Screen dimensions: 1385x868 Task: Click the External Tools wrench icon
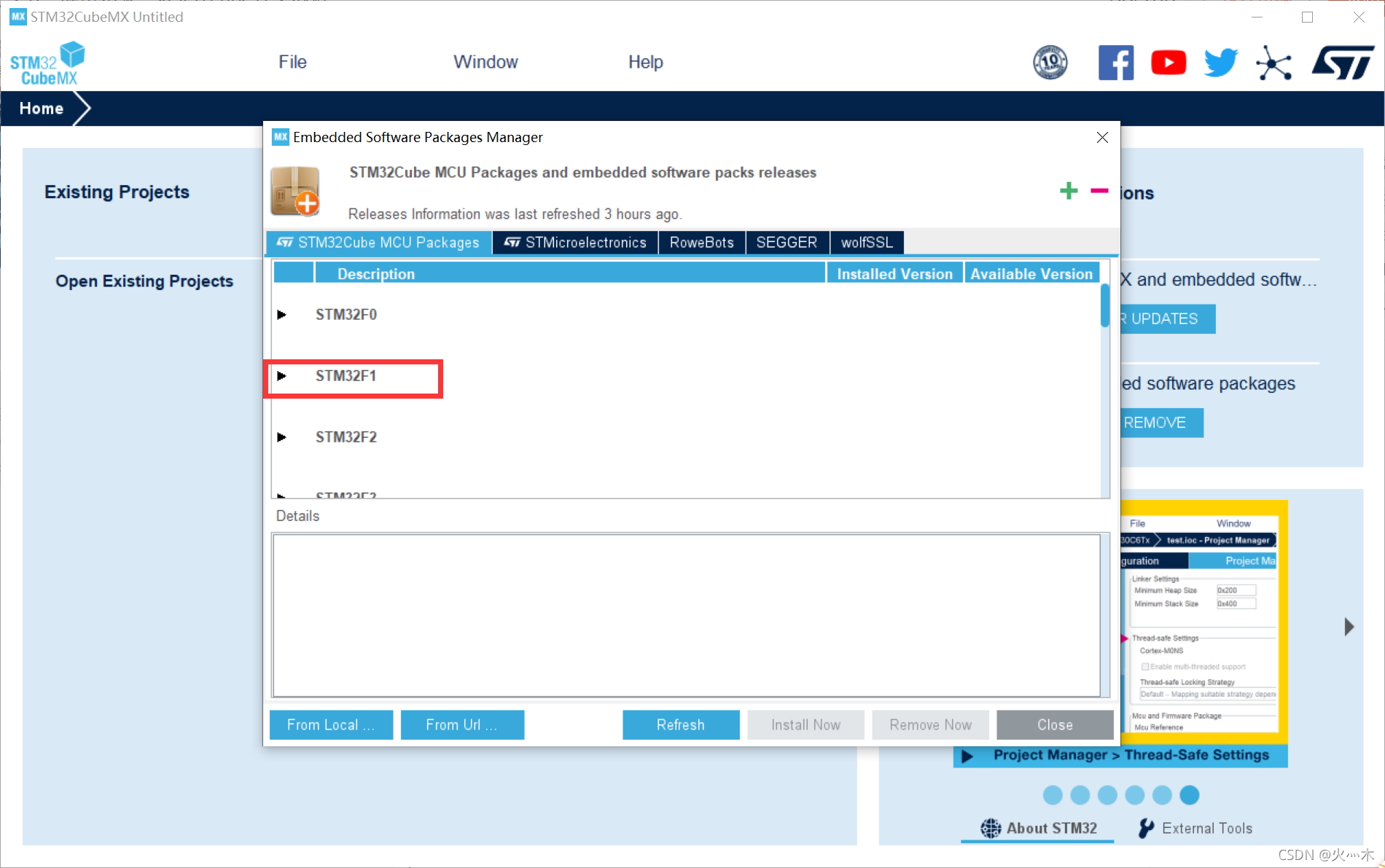[1146, 828]
